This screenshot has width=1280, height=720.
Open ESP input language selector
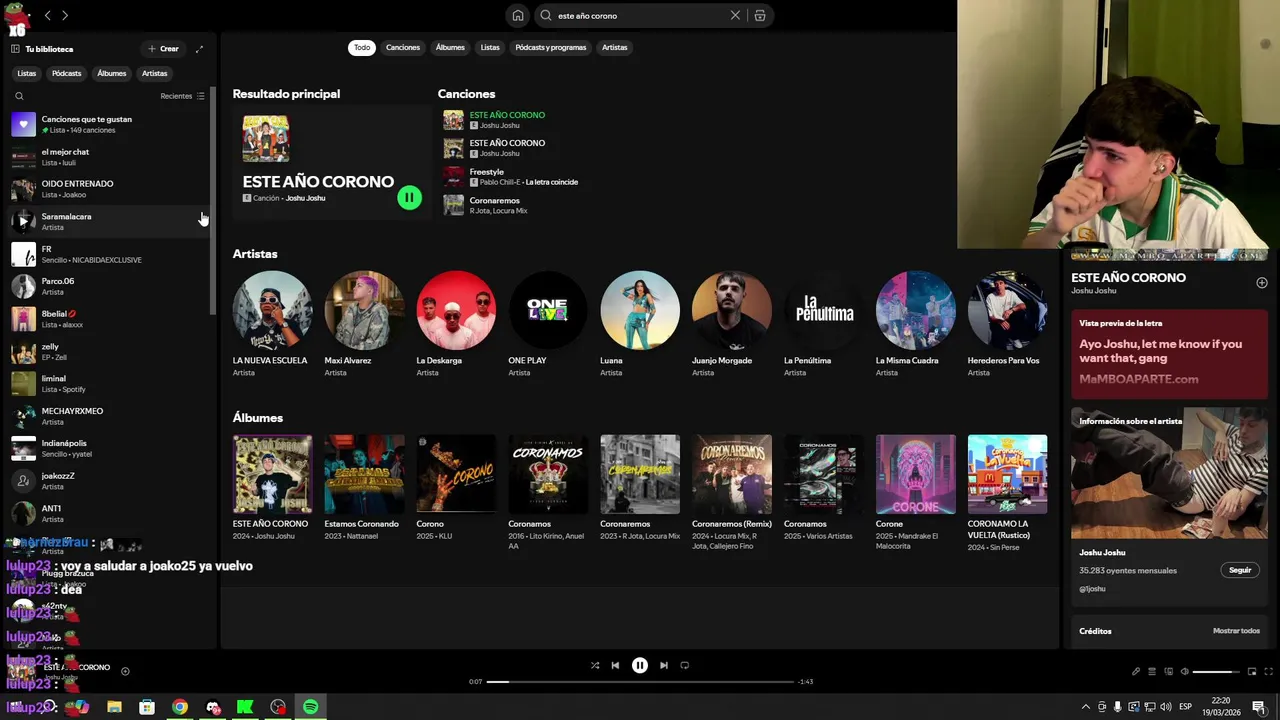[x=1185, y=707]
